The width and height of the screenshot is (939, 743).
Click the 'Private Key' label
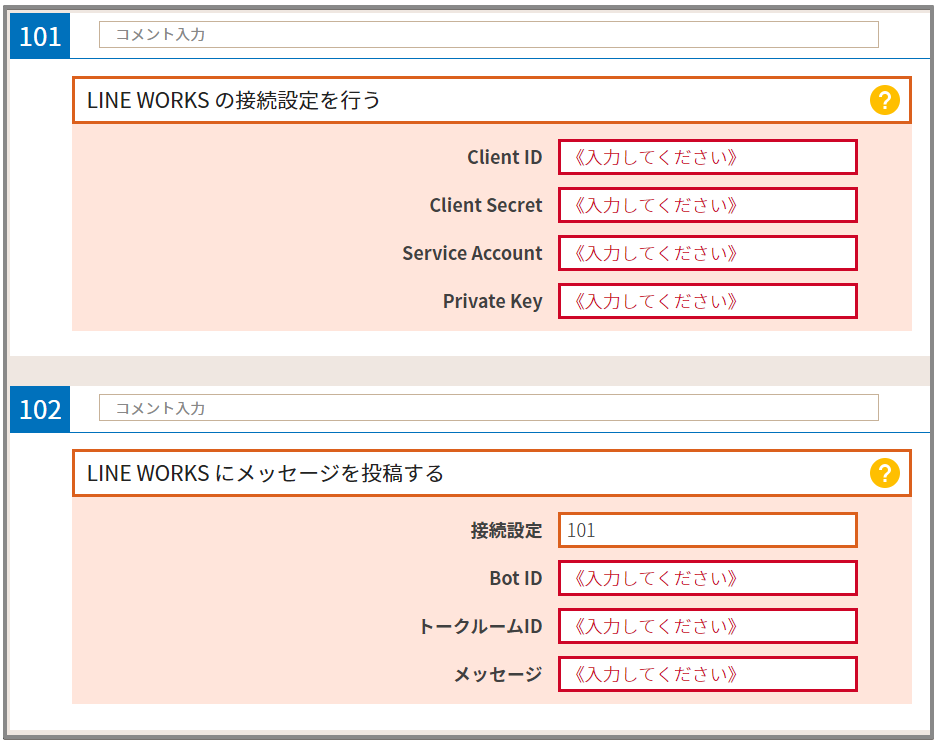coord(493,301)
